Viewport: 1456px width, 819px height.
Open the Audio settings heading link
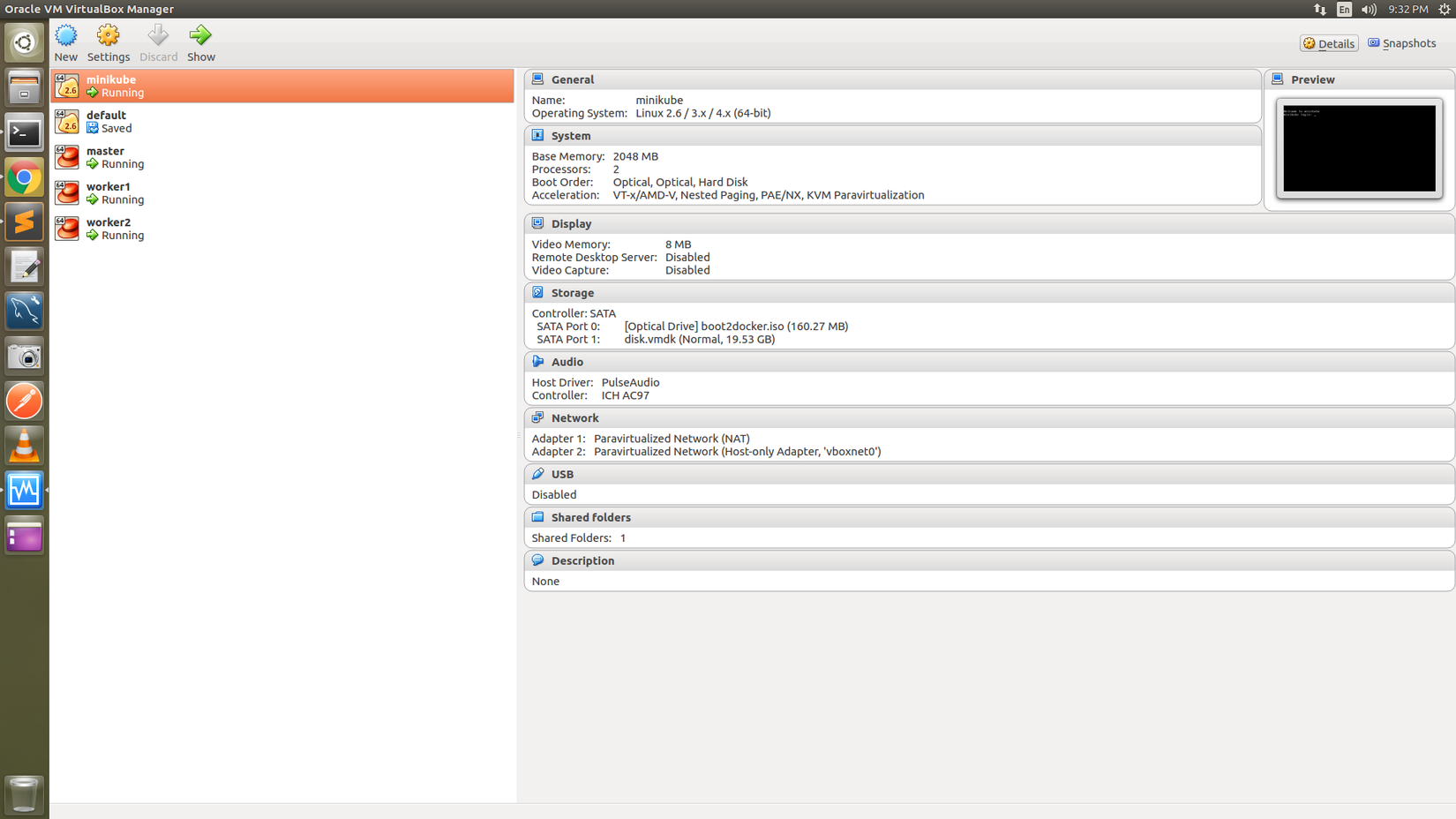(x=567, y=362)
